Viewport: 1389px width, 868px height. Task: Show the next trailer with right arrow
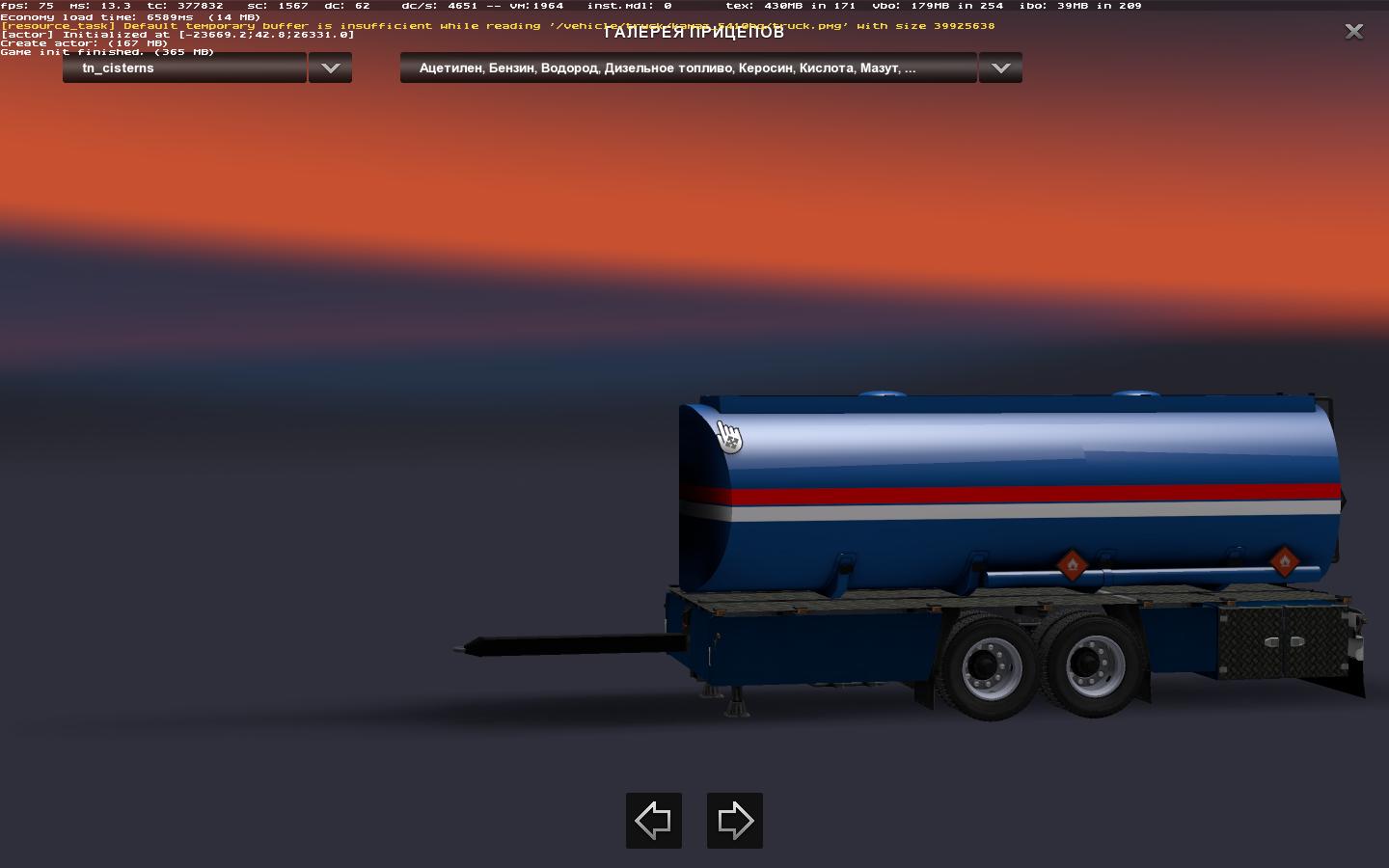coord(735,821)
